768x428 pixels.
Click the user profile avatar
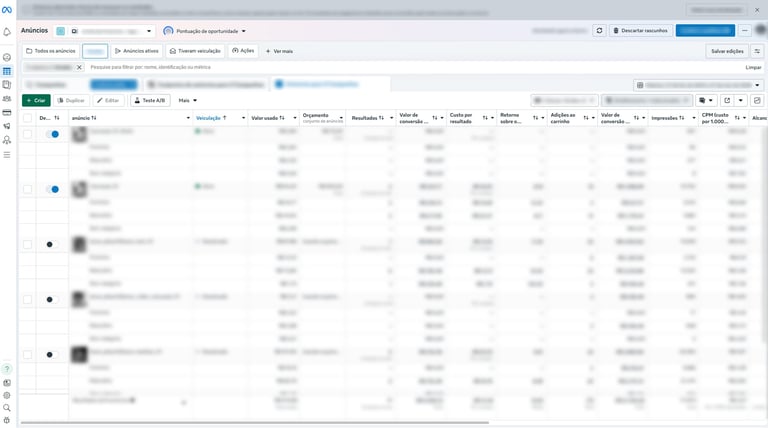click(761, 30)
